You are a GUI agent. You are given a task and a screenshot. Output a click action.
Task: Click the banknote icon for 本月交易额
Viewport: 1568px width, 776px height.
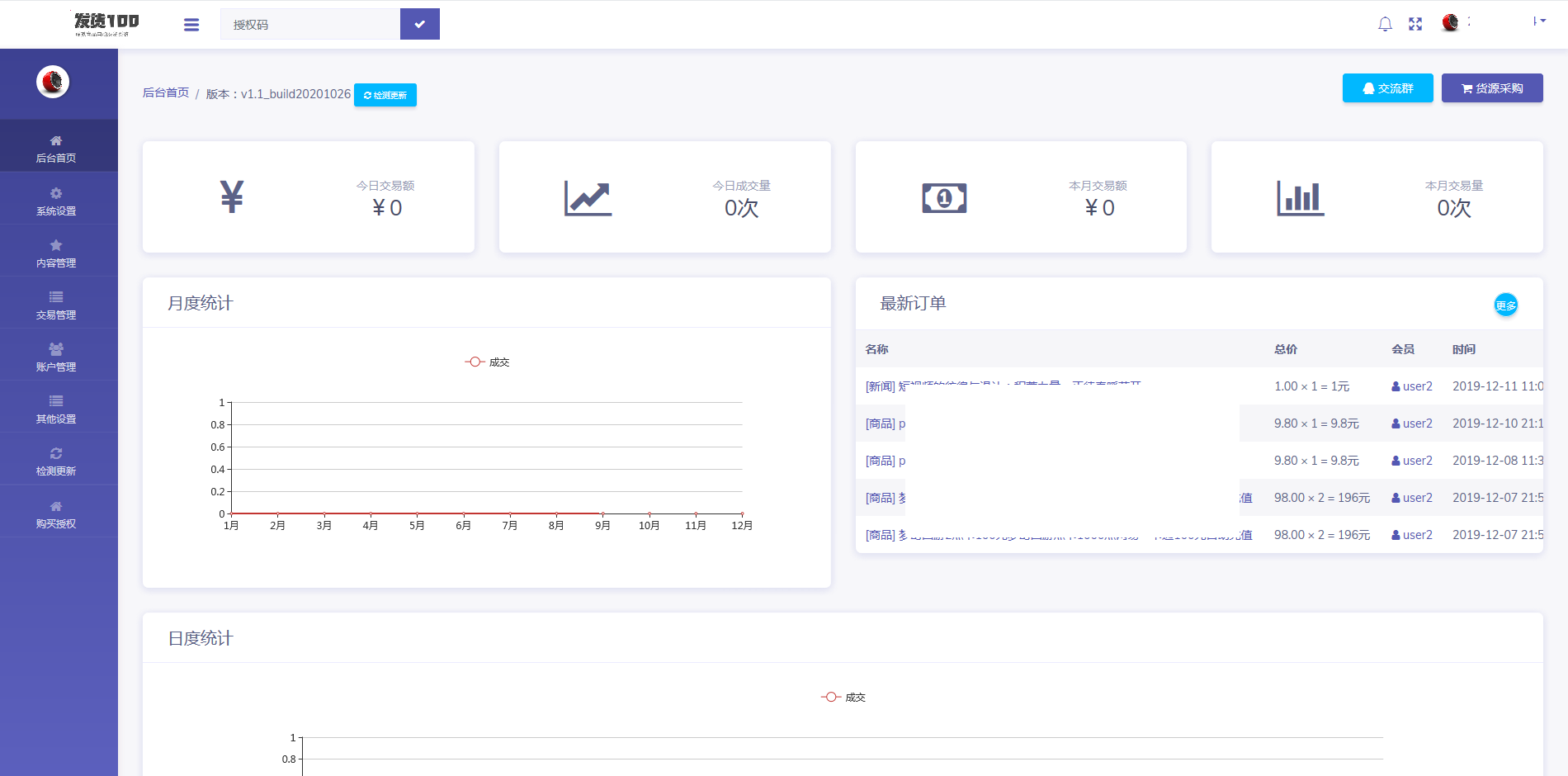[944, 198]
